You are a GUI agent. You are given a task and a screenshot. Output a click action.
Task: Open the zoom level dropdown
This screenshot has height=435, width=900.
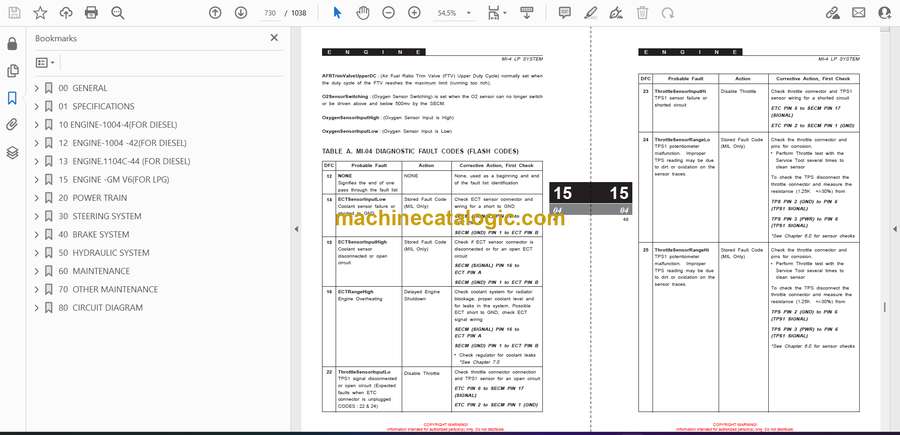[469, 13]
